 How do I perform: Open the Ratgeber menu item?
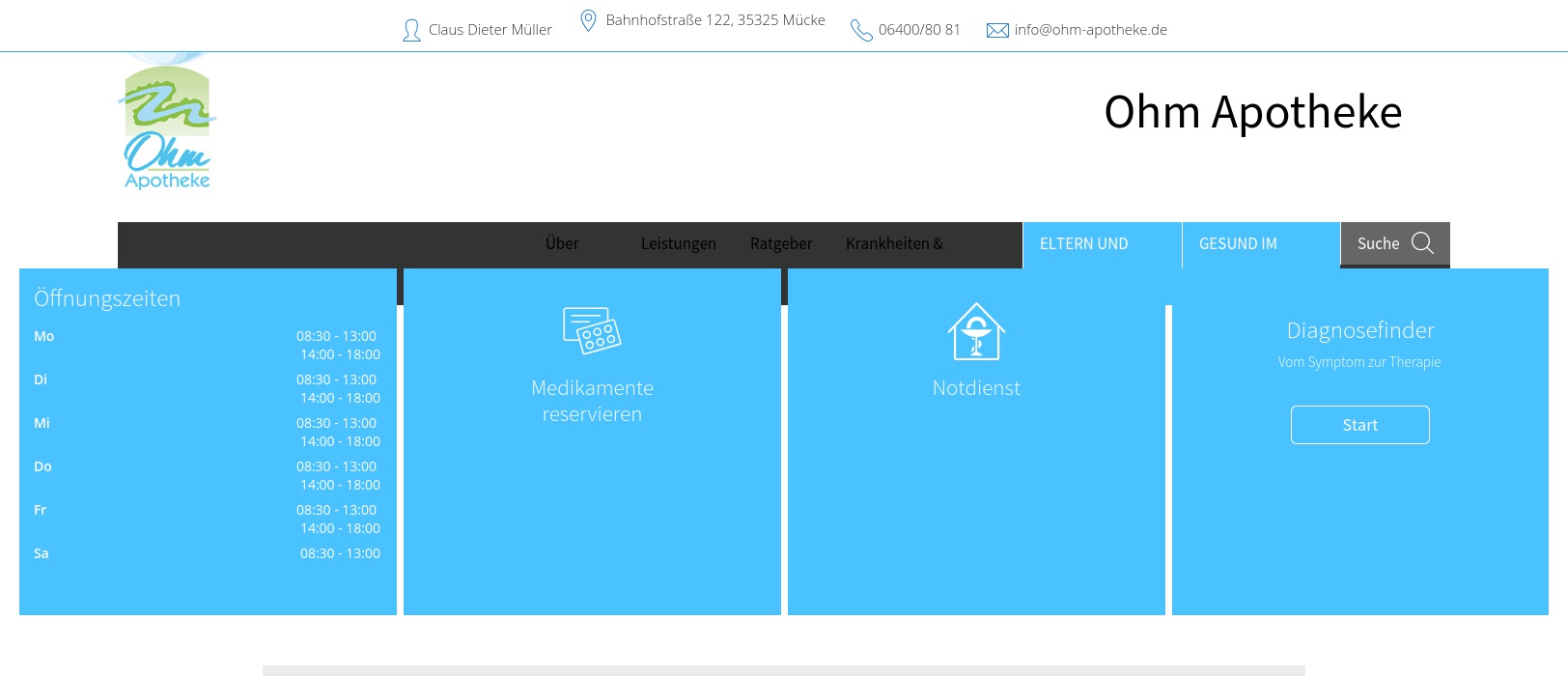point(781,243)
